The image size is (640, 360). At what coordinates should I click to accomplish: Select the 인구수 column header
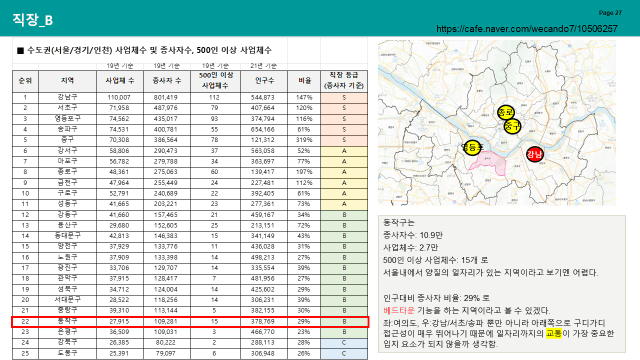coord(264,81)
